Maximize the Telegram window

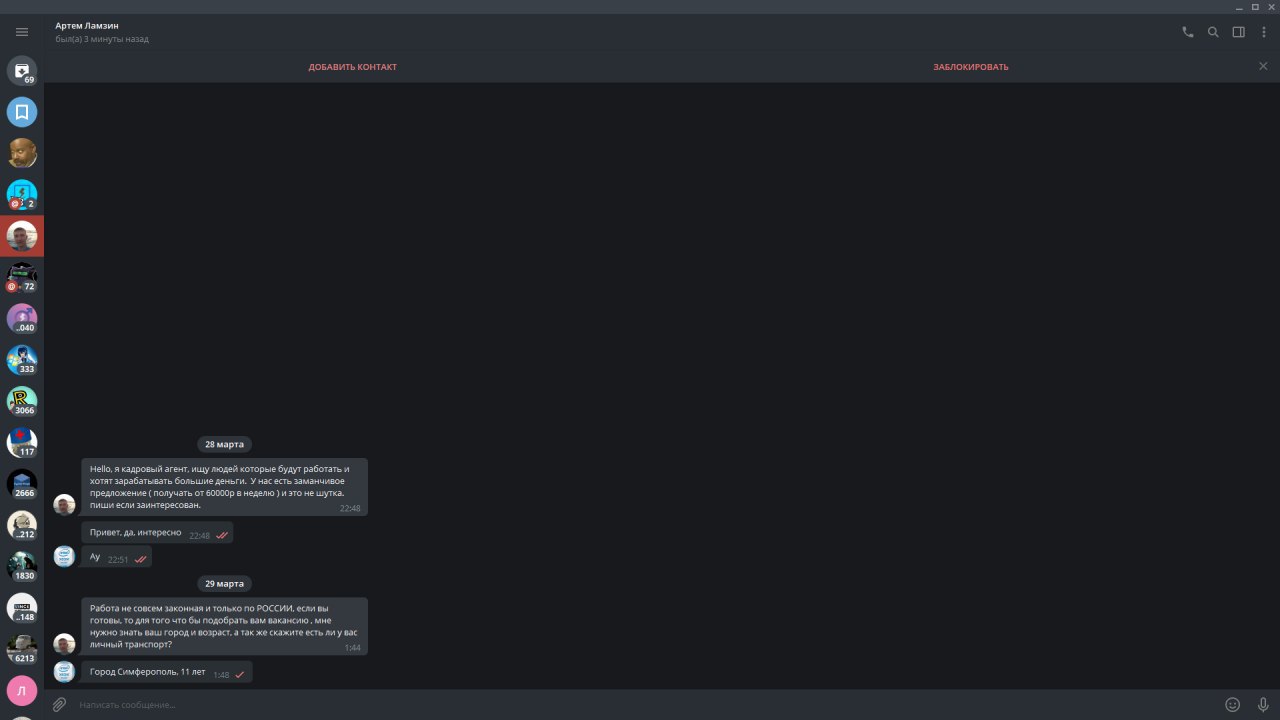coord(1255,6)
